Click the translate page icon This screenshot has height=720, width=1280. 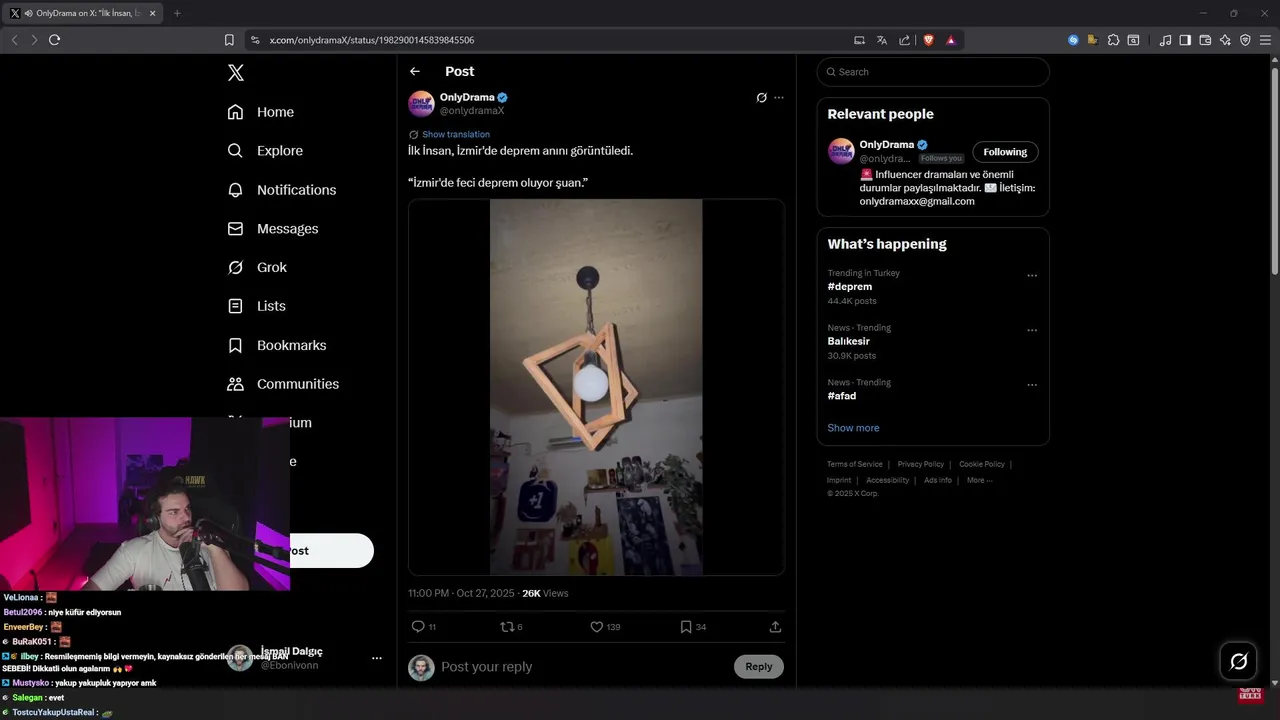pos(882,40)
